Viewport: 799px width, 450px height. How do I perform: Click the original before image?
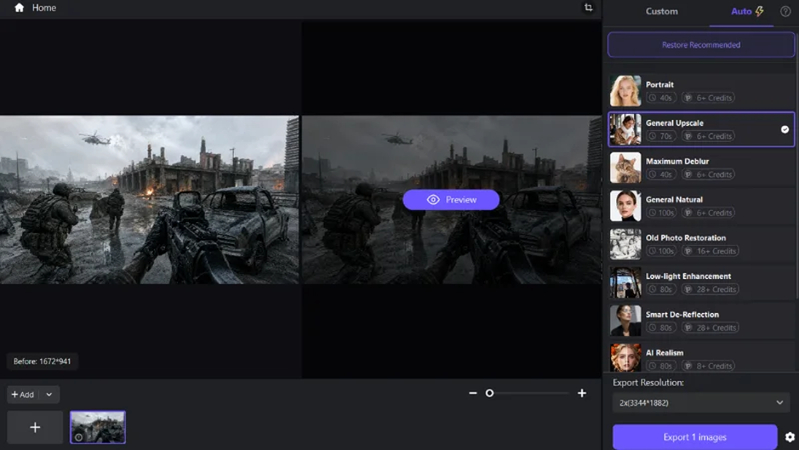point(149,200)
